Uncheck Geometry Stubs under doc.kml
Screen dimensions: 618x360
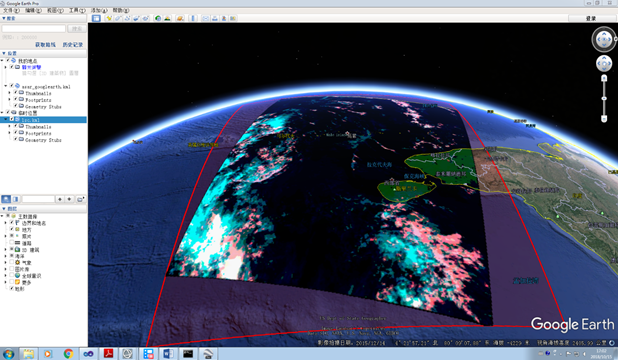coord(16,140)
